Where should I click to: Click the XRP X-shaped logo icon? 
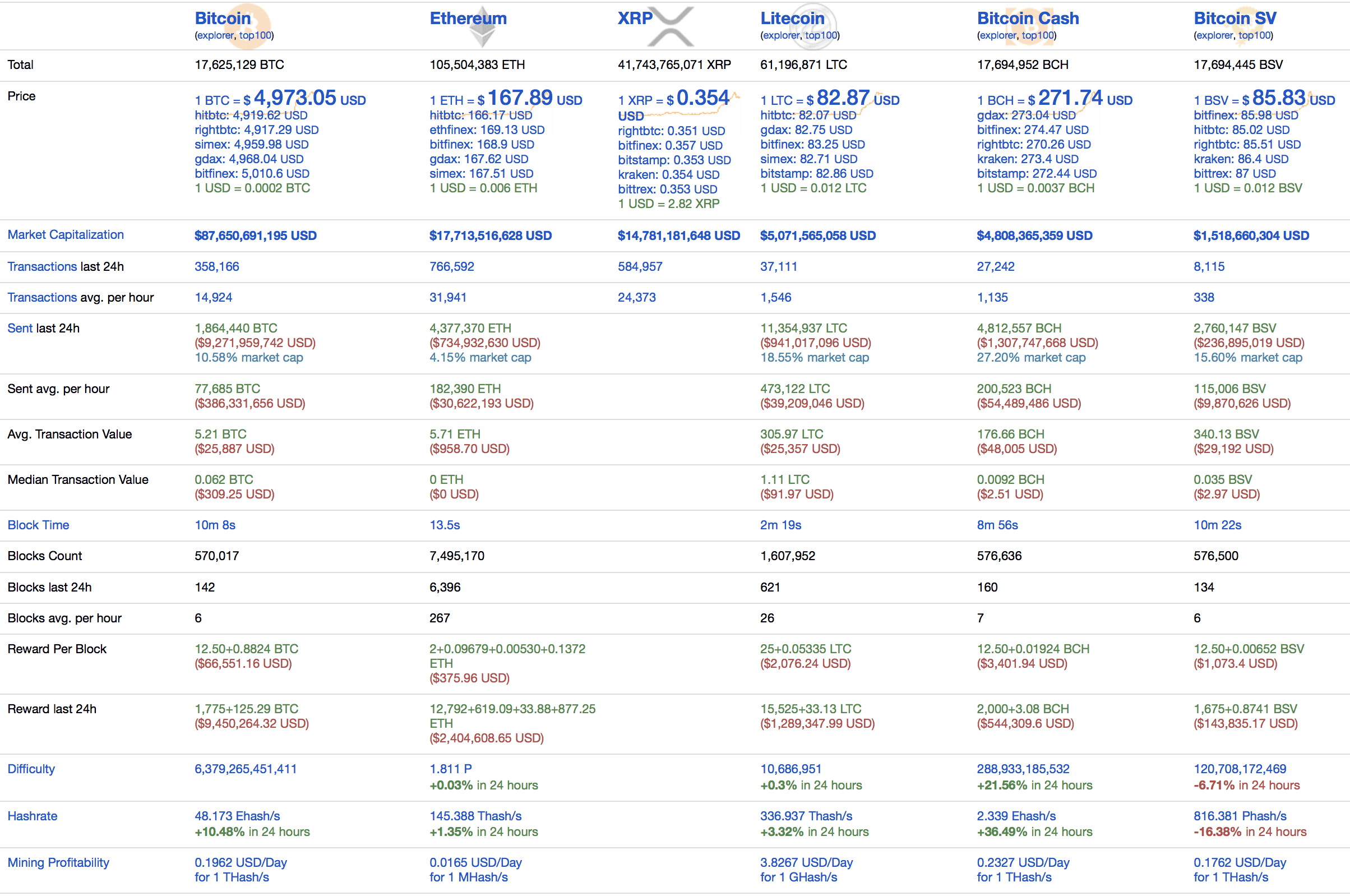[x=672, y=27]
